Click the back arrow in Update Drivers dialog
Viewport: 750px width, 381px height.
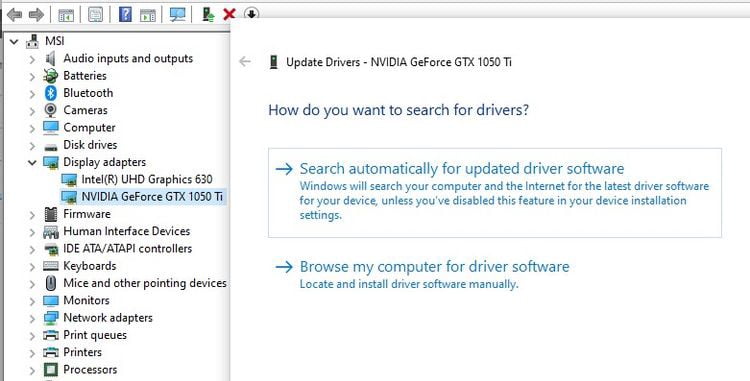point(245,62)
